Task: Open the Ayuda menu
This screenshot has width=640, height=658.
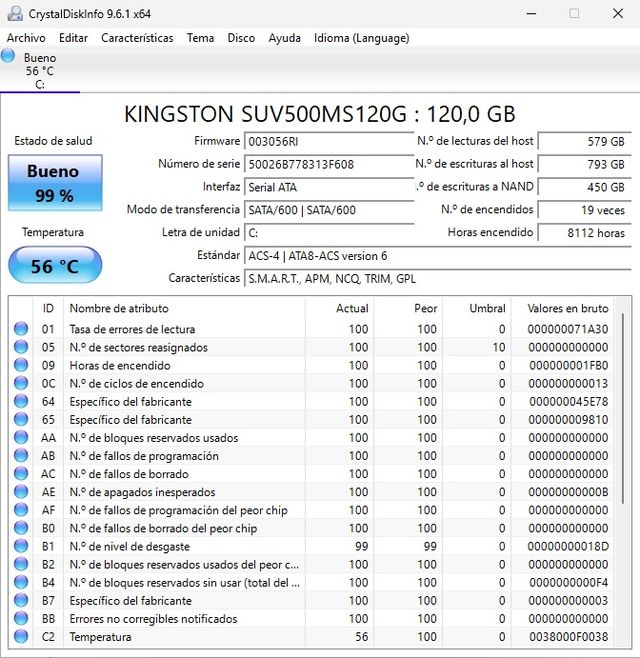Action: point(285,38)
